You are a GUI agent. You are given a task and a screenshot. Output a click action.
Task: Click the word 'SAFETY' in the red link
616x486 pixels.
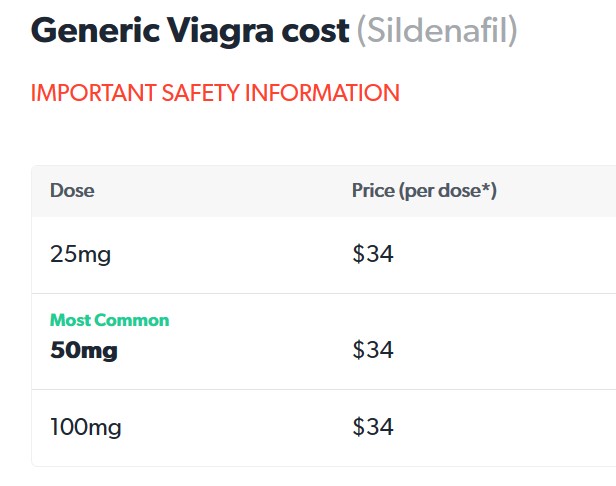[201, 93]
